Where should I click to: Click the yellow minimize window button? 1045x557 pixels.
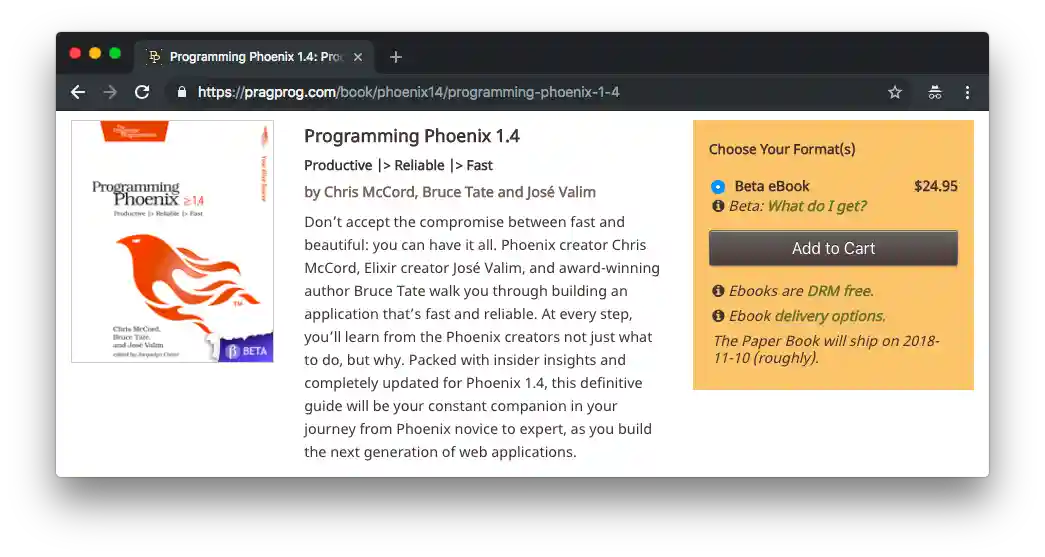[95, 53]
